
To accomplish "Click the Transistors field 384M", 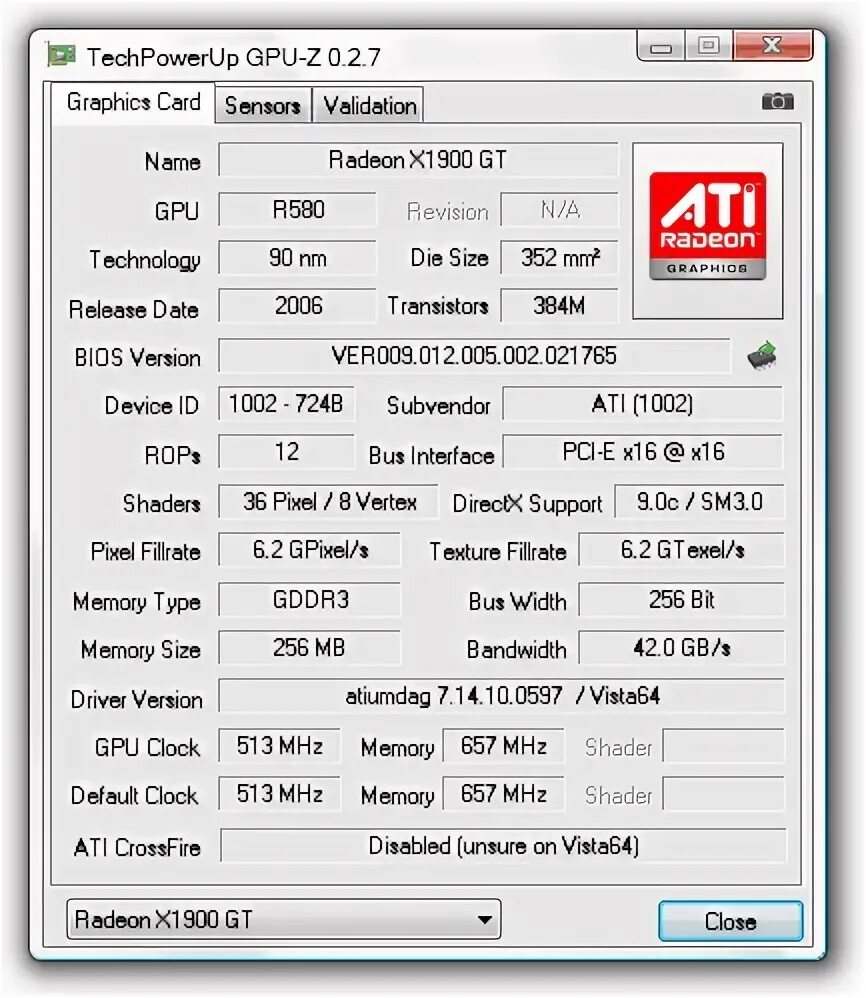I will (559, 306).
